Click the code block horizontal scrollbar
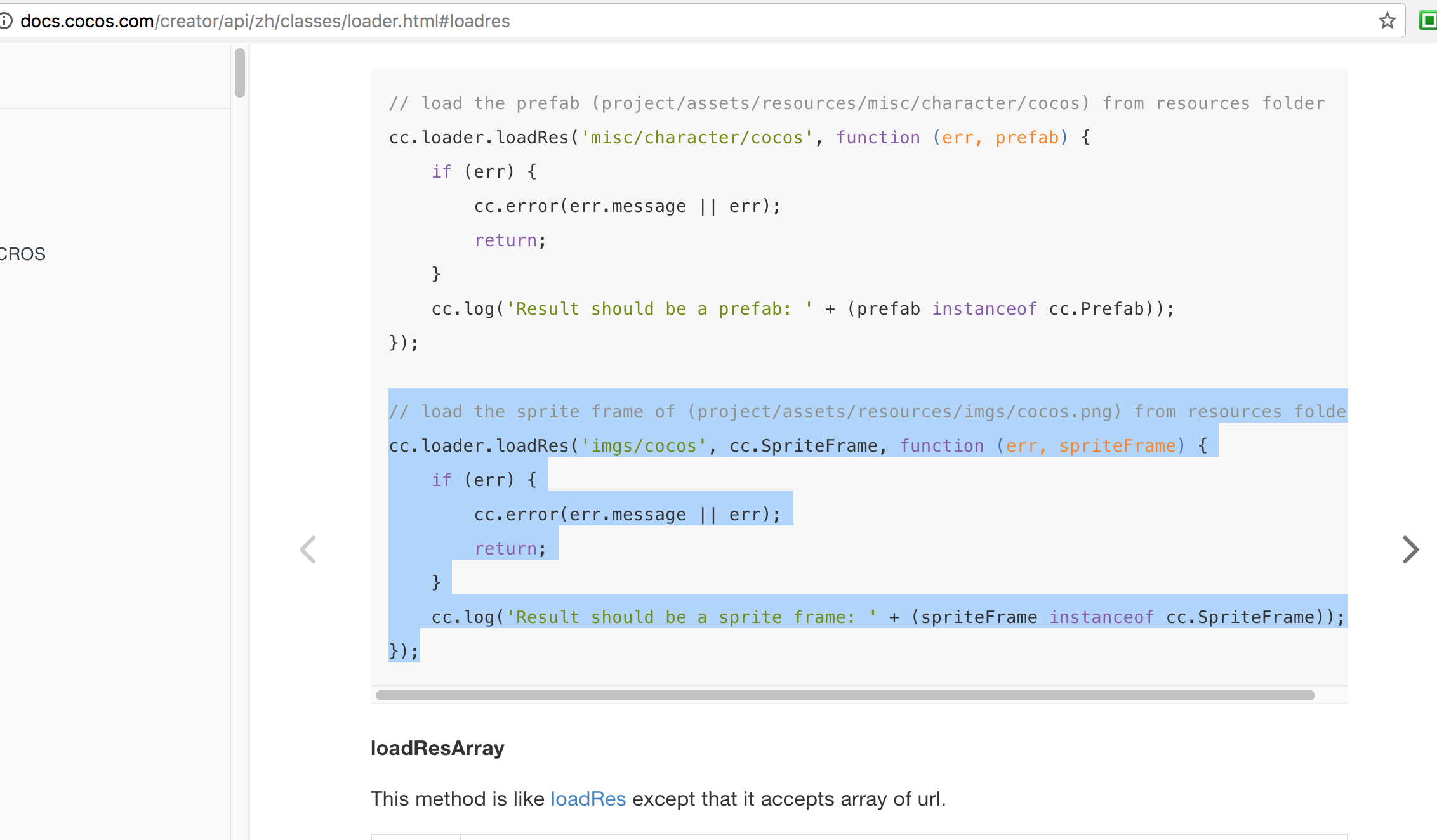 coord(844,695)
